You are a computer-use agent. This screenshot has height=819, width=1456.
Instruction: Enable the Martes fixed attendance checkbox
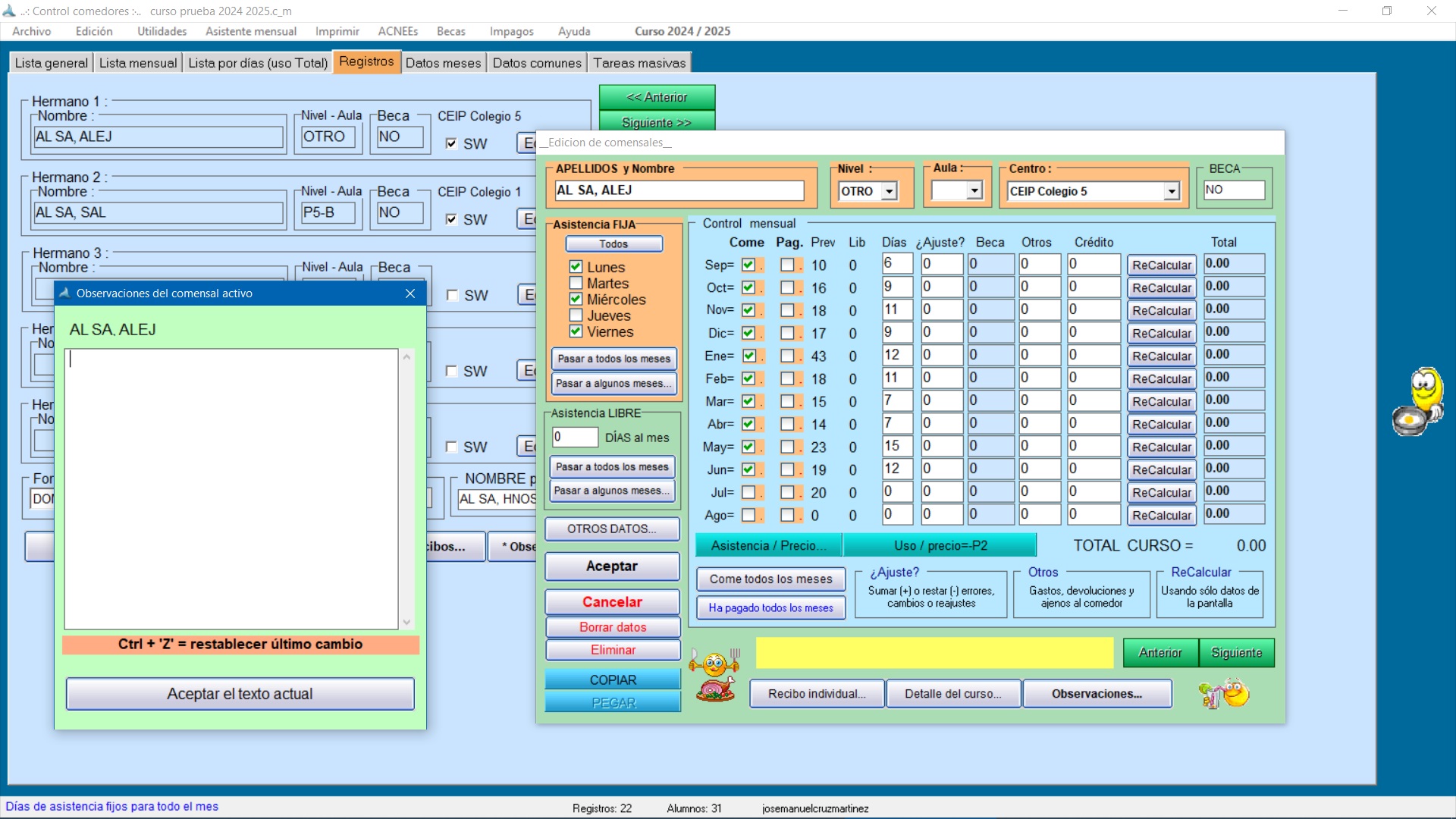(576, 283)
